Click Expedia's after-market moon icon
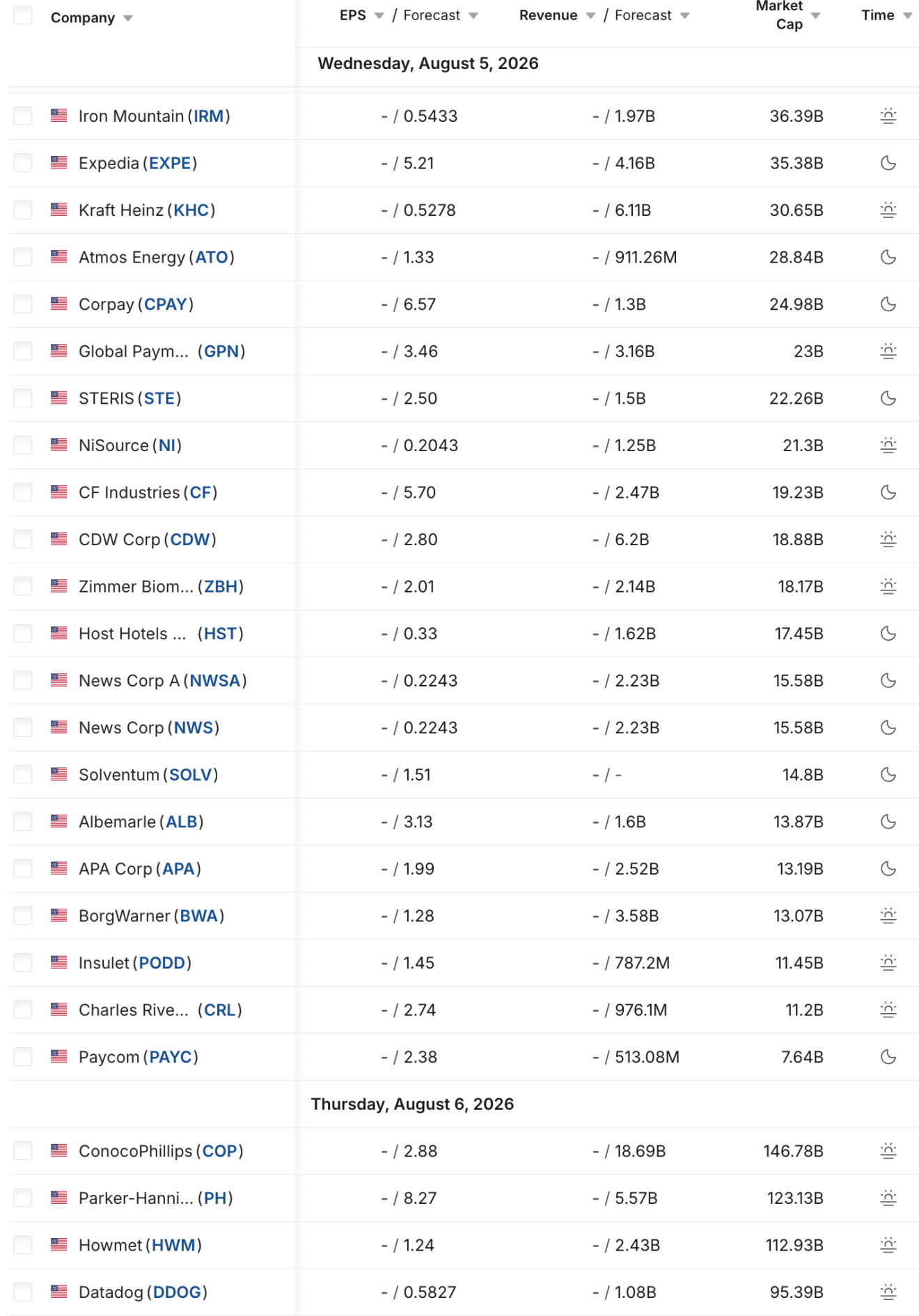 click(888, 163)
